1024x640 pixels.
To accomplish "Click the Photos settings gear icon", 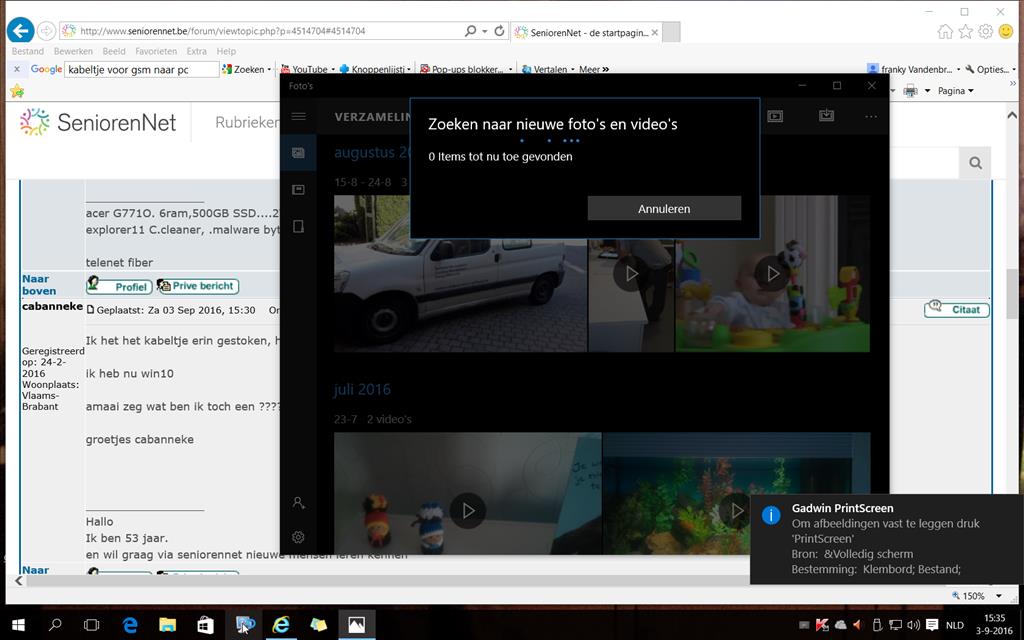I will [x=298, y=537].
